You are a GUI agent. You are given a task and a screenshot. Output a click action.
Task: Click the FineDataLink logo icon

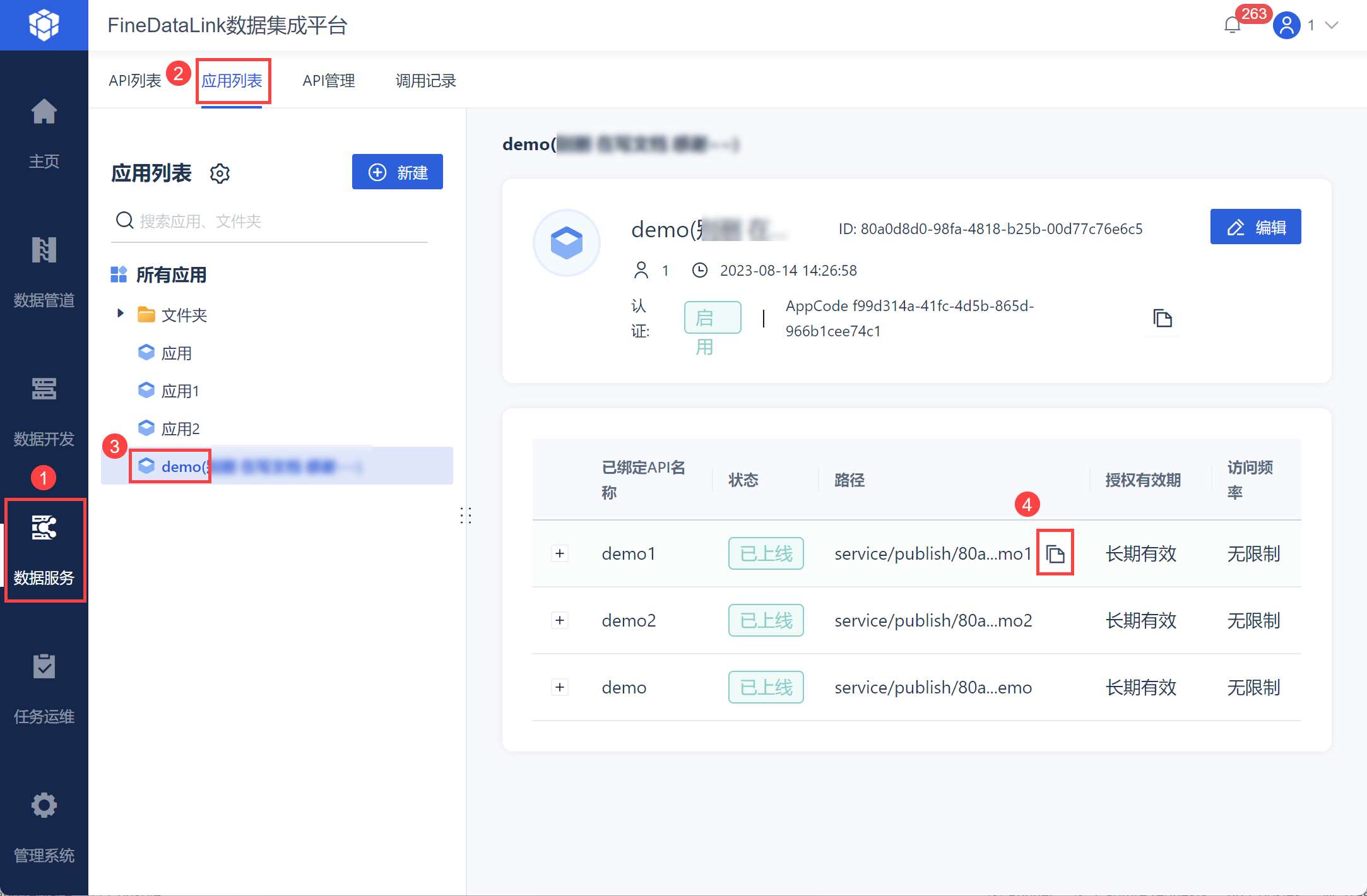tap(44, 25)
